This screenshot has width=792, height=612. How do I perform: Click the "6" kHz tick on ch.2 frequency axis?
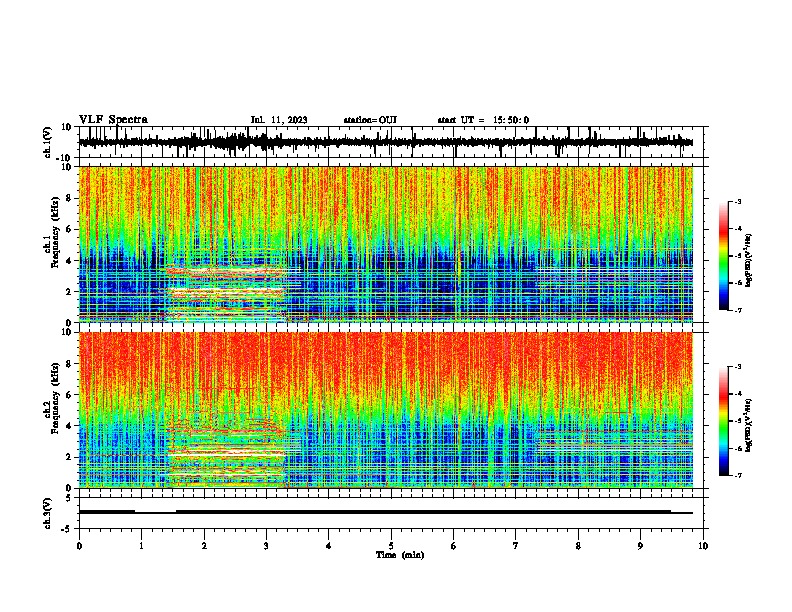tap(70, 394)
